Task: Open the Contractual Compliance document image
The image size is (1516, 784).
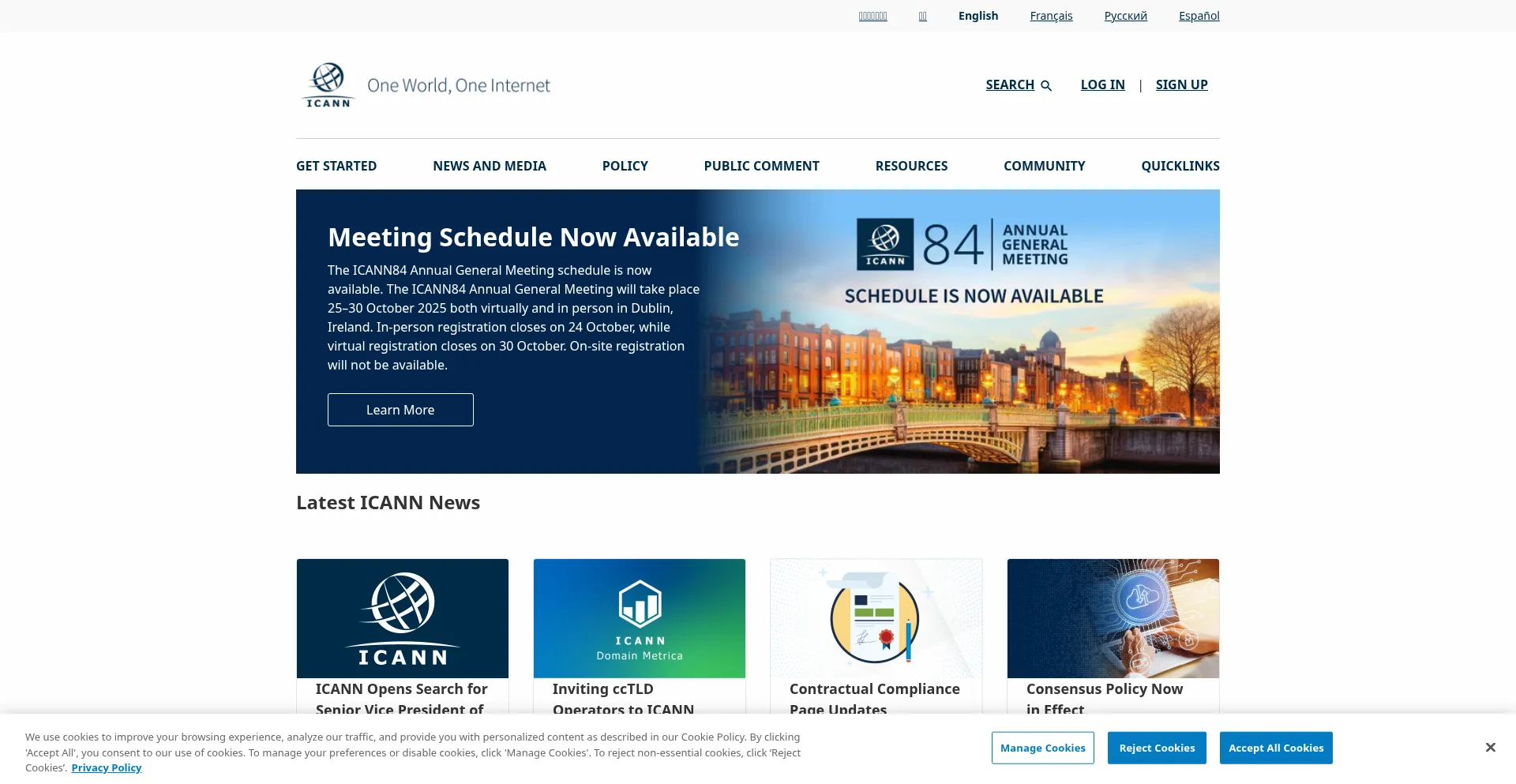Action: pyautogui.click(x=876, y=618)
